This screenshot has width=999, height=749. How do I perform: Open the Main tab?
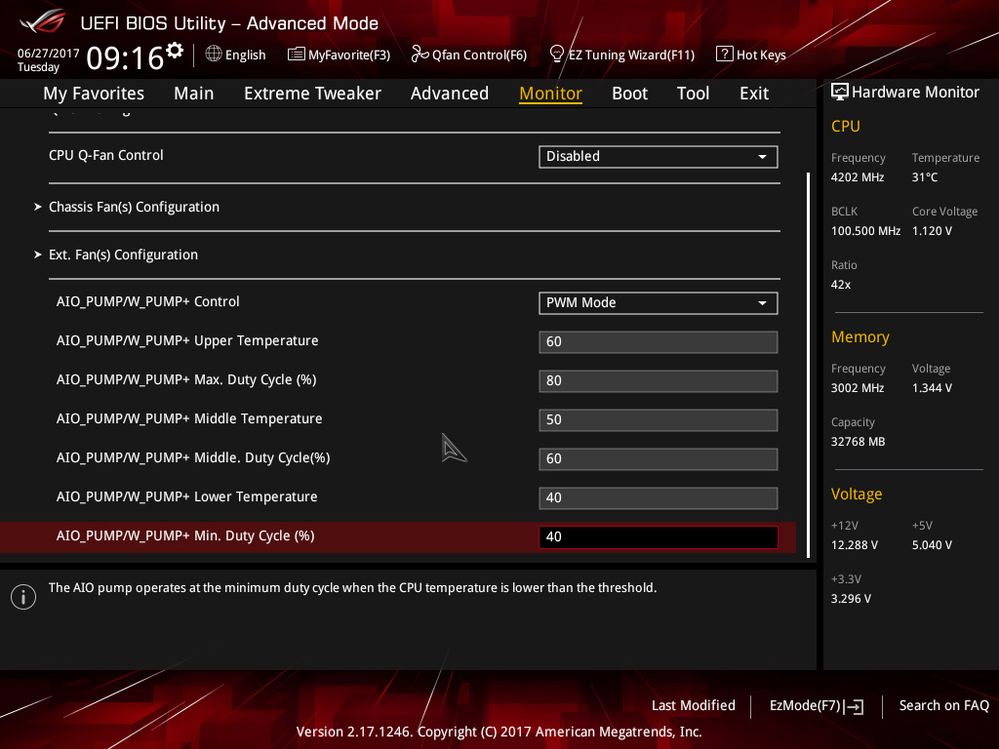coord(194,93)
